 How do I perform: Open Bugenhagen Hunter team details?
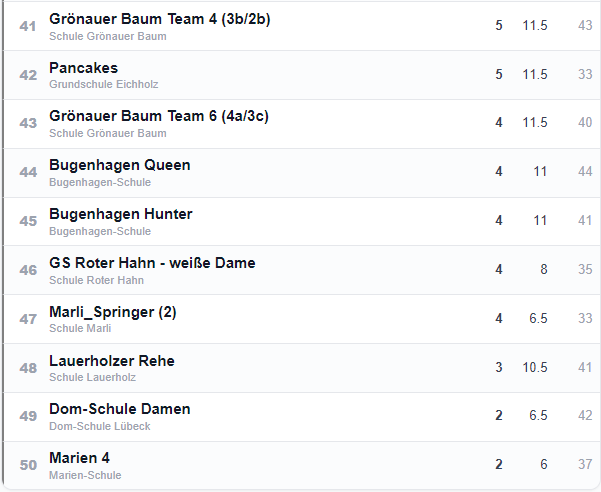(x=120, y=214)
